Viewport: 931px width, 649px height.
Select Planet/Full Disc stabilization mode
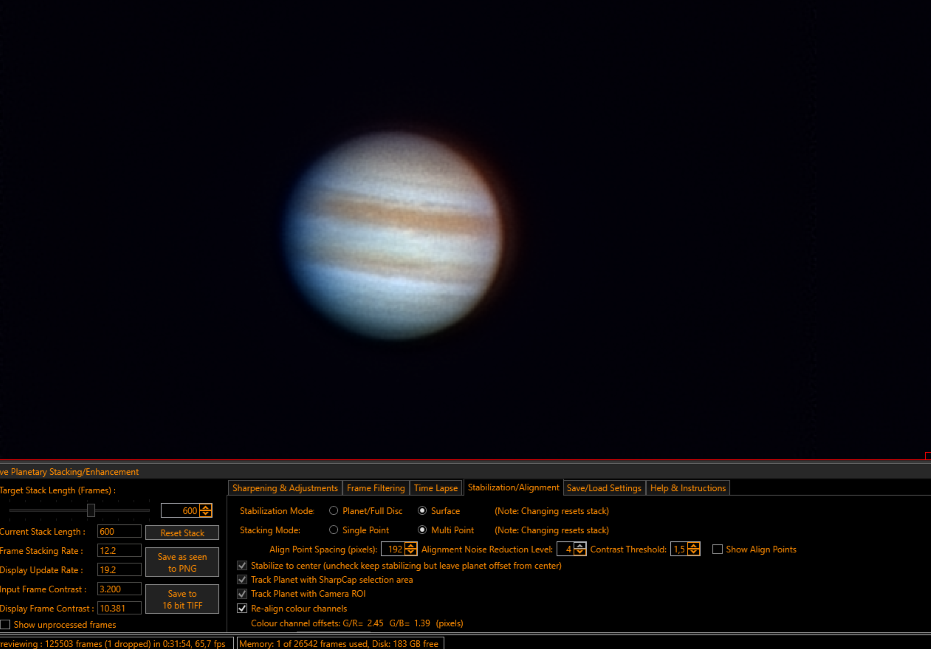pos(334,511)
